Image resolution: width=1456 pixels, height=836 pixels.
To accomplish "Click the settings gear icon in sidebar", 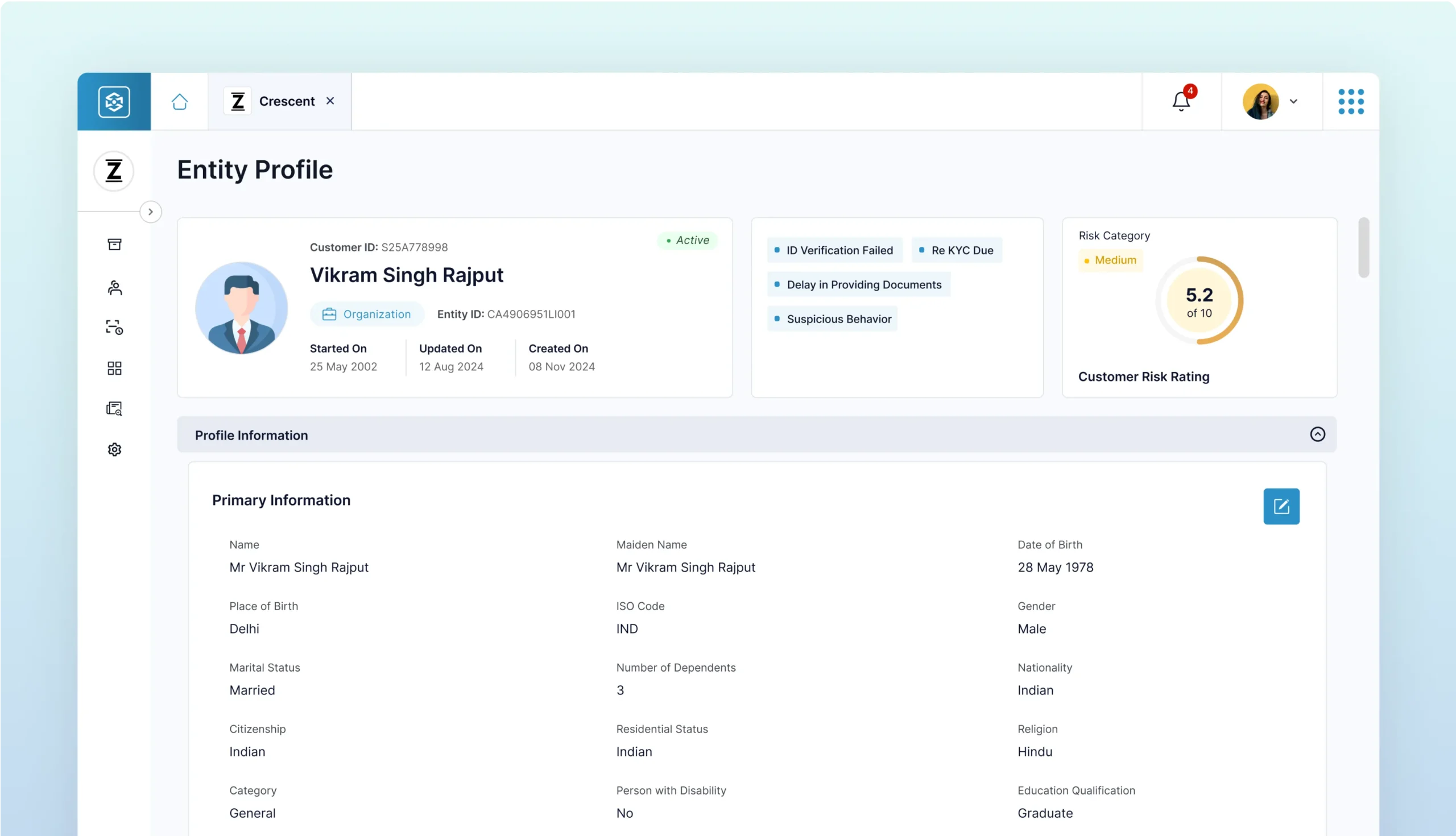I will pyautogui.click(x=114, y=449).
